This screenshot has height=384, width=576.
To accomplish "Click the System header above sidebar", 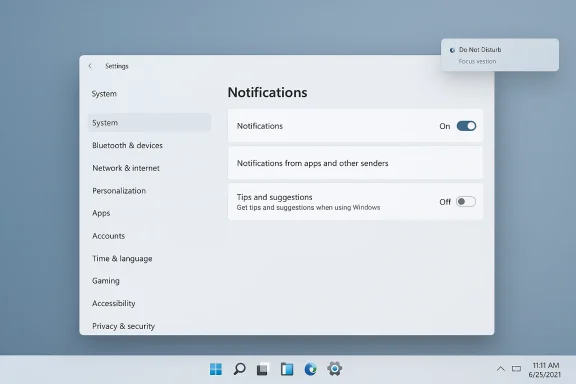I will (104, 94).
